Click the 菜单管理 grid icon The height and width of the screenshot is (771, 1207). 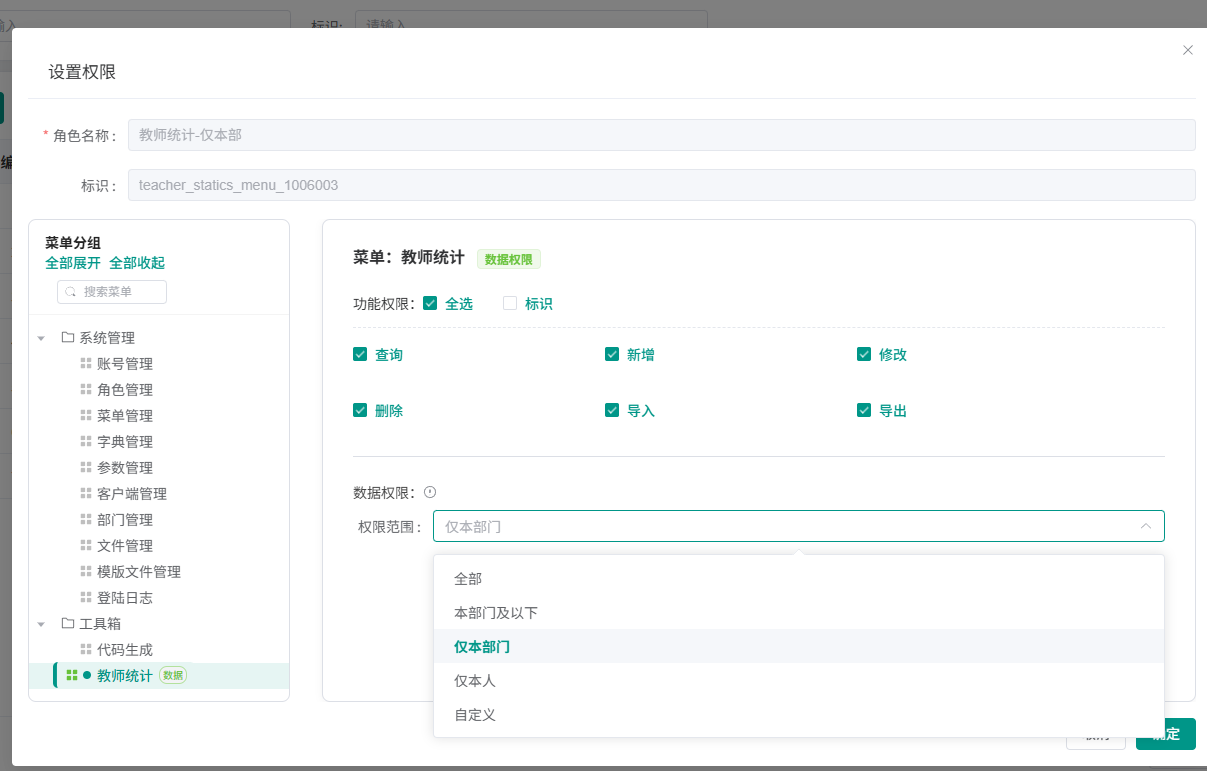coord(86,416)
